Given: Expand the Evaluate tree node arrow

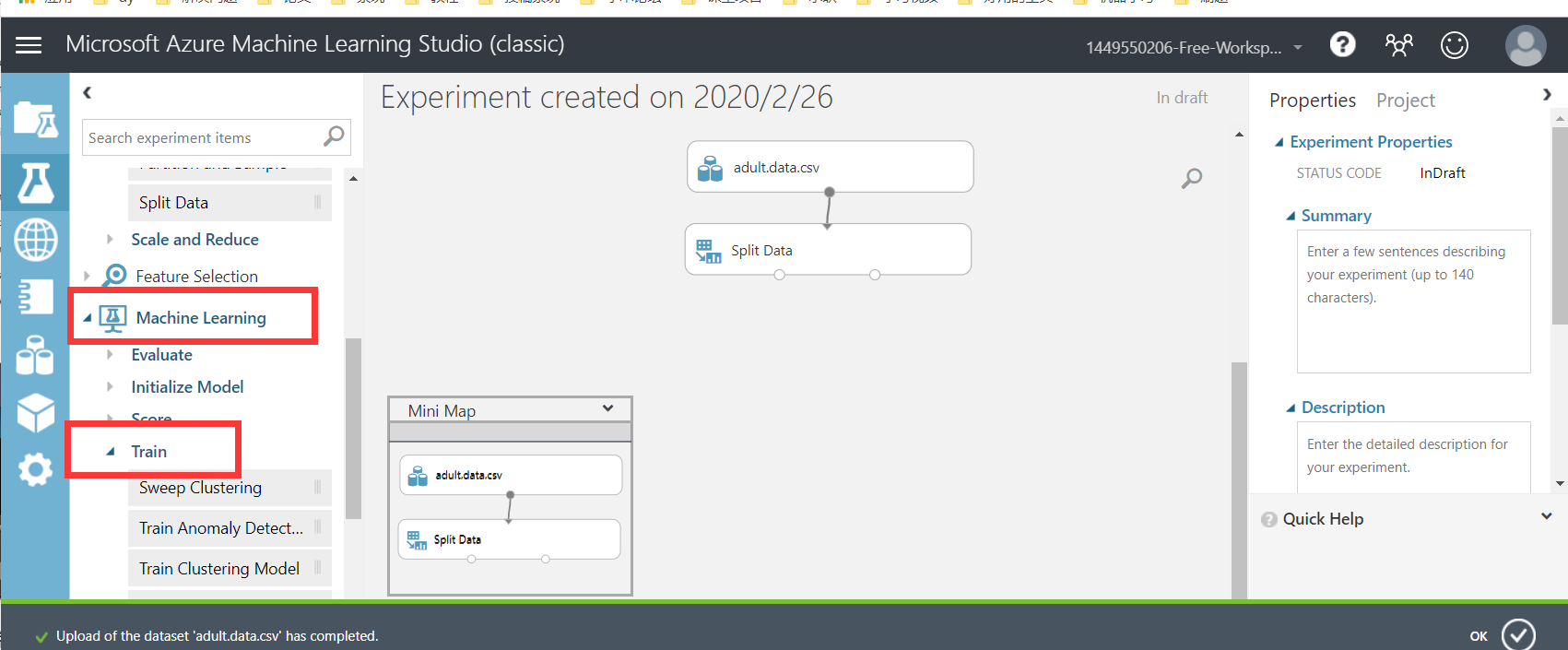Looking at the screenshot, I should [110, 354].
